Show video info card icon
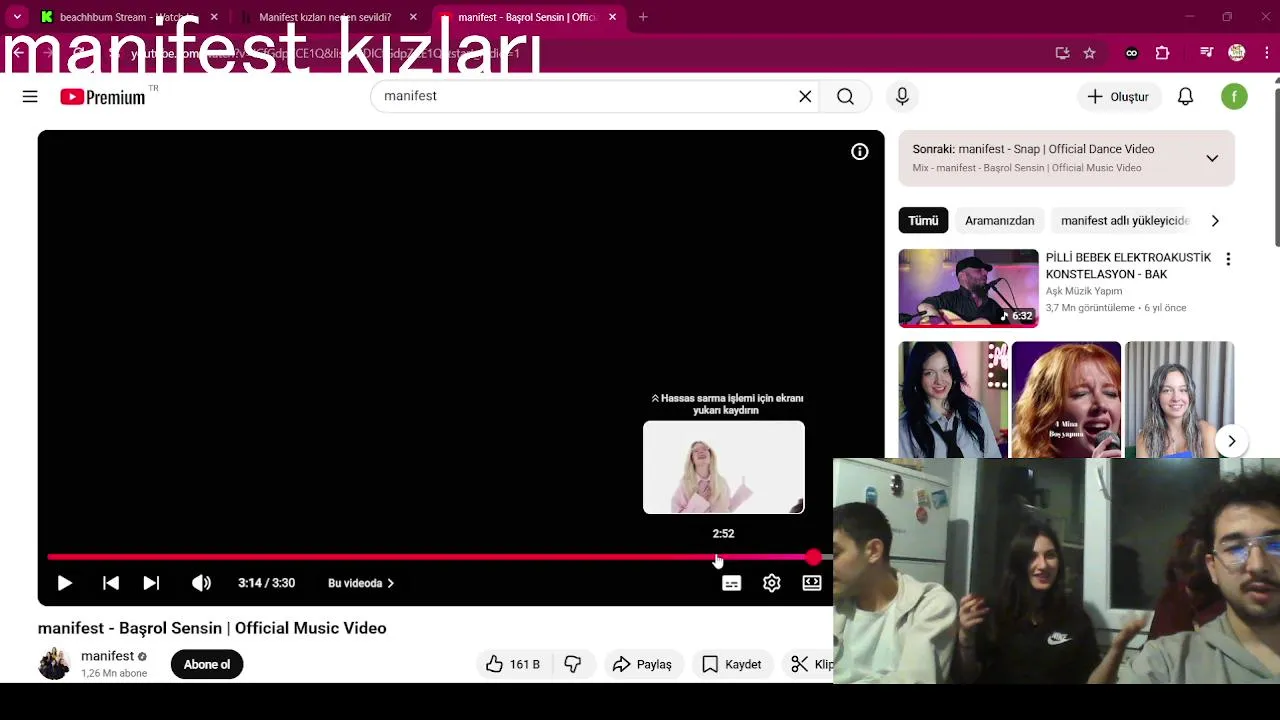Viewport: 1280px width, 720px height. coord(860,152)
